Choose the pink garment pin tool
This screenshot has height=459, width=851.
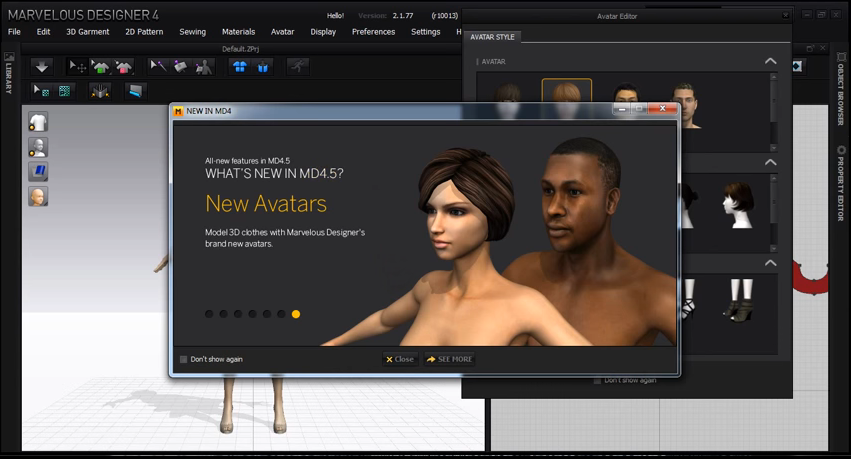(x=123, y=67)
